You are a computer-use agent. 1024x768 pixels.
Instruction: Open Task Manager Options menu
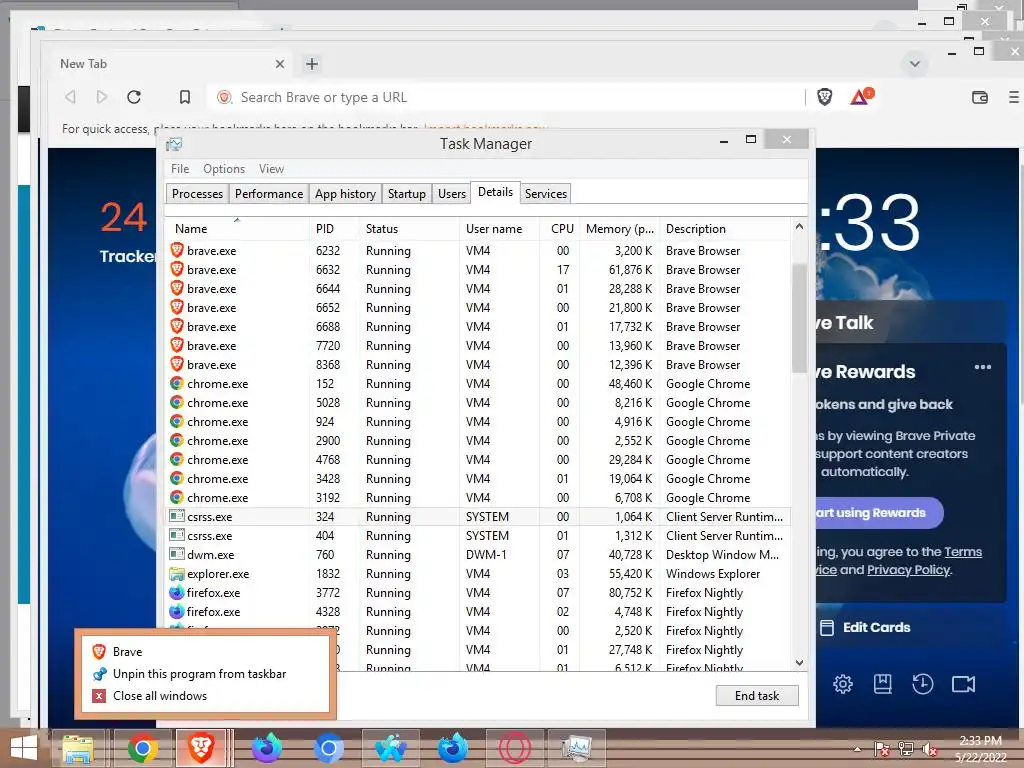click(x=224, y=169)
